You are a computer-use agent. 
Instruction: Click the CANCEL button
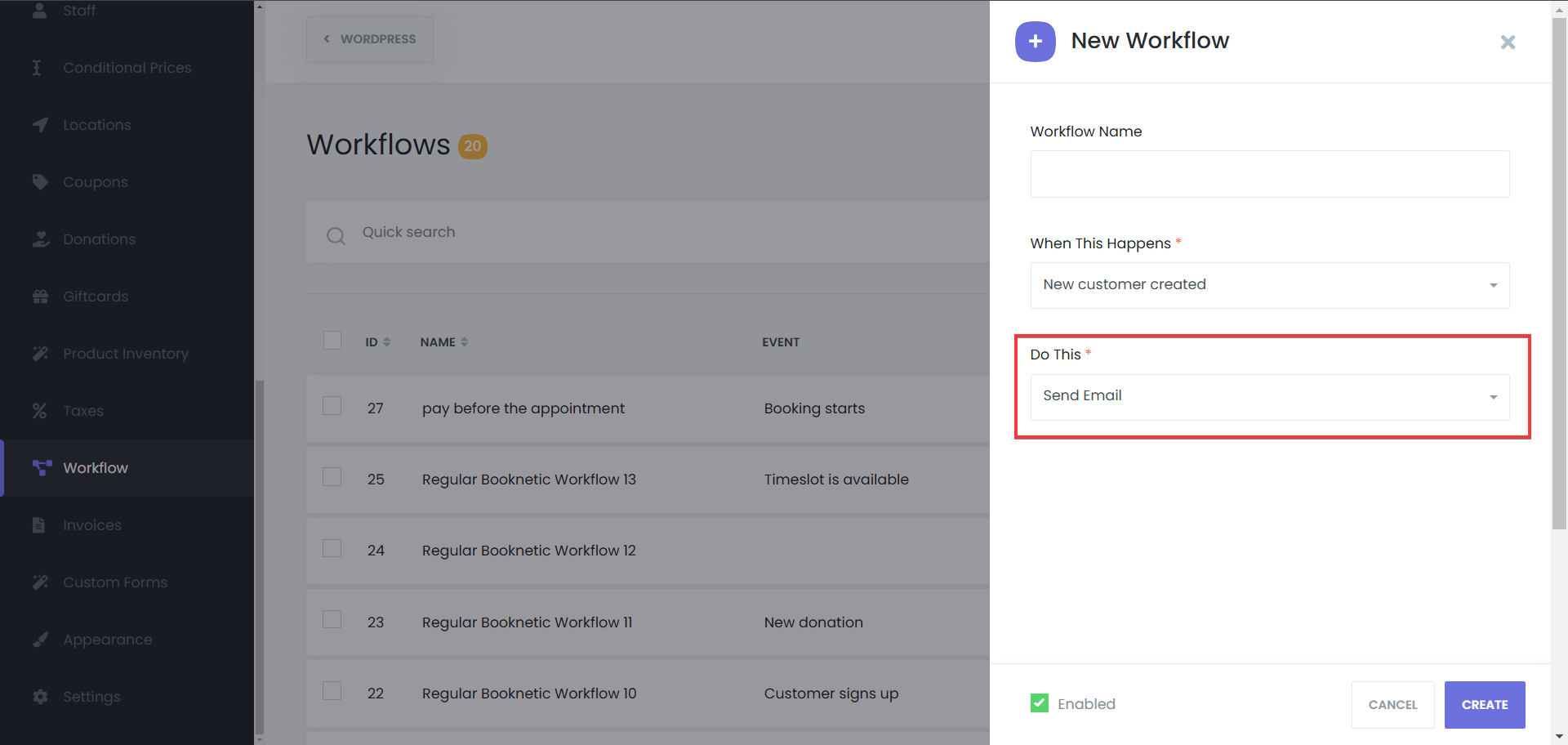tap(1392, 705)
